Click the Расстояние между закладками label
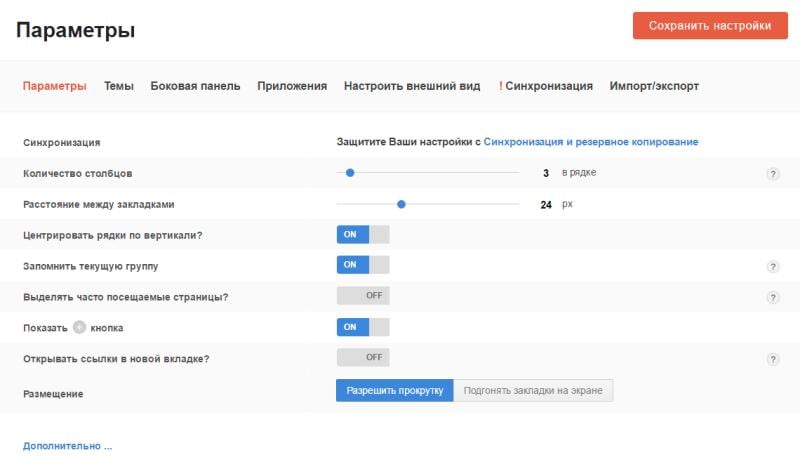Viewport: 800px width, 462px height. [x=98, y=204]
